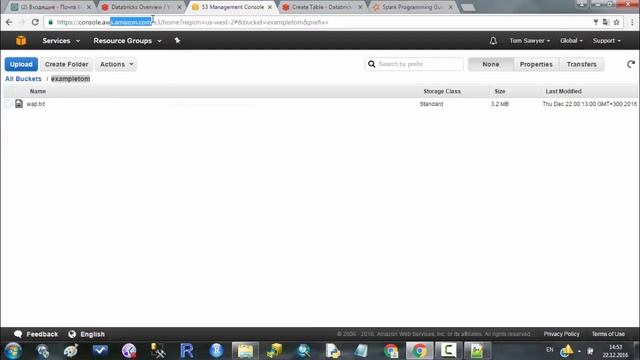Expand the Resource Groups dropdown

tap(127, 41)
